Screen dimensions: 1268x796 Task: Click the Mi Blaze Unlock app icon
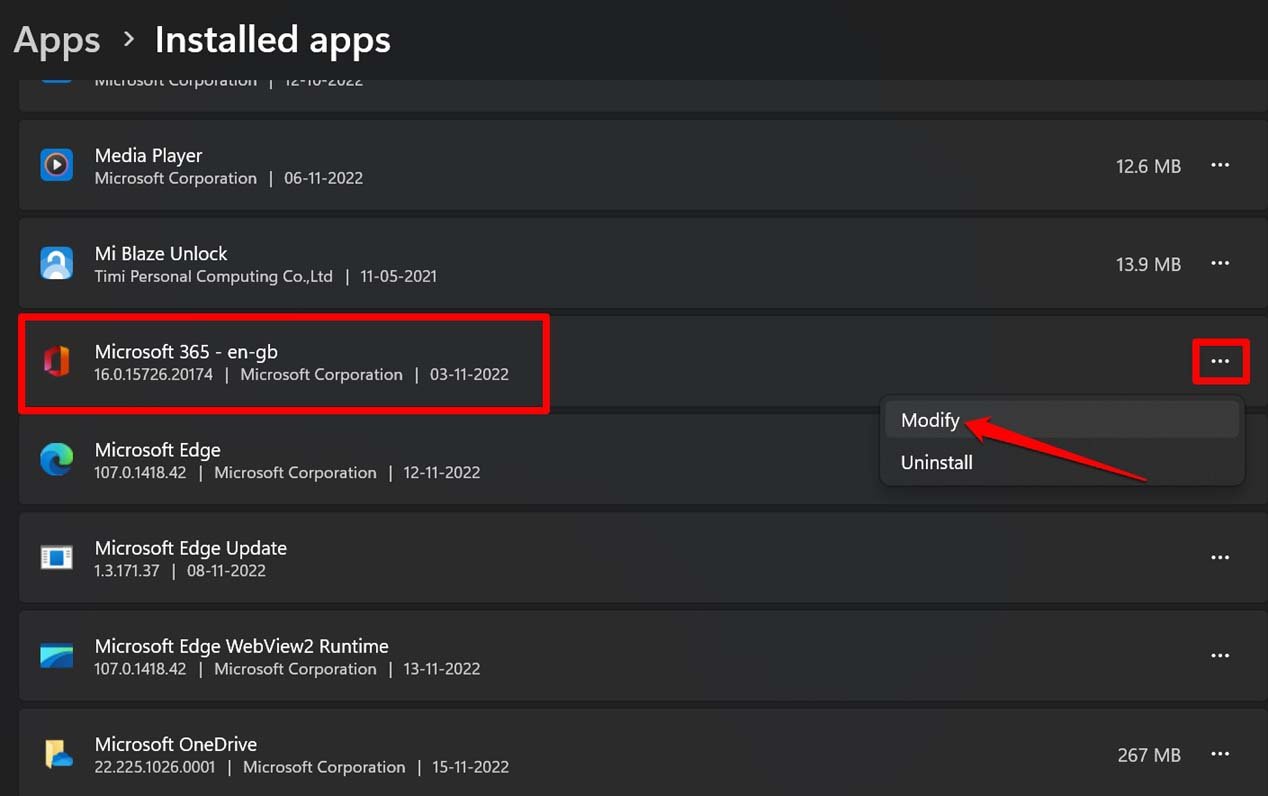point(57,263)
